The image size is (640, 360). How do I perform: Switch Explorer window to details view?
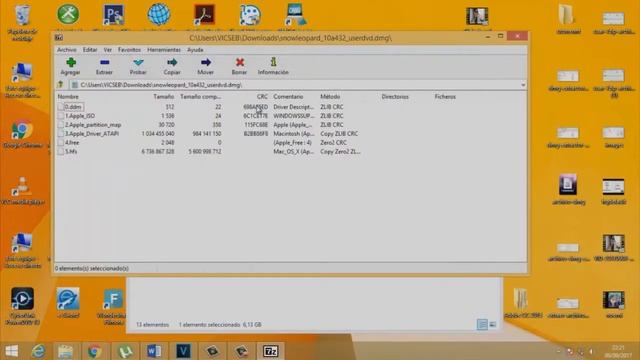point(482,324)
